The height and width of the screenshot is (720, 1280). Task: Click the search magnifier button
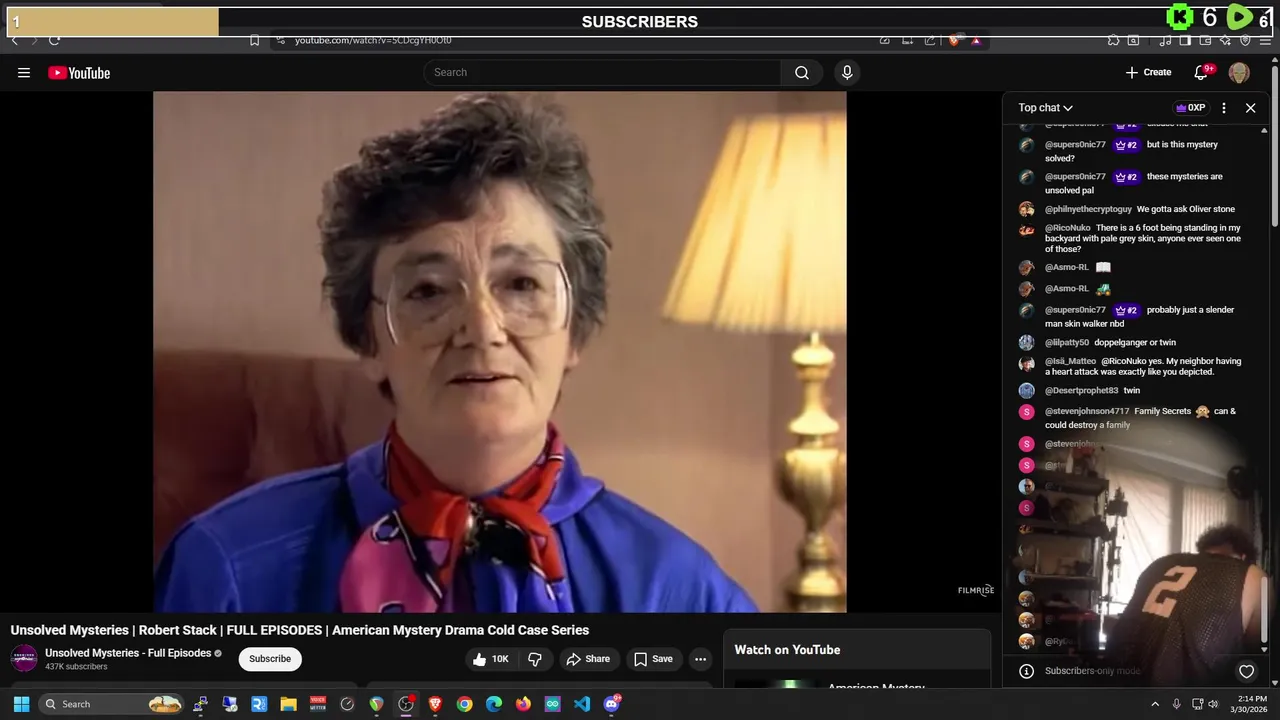pyautogui.click(x=802, y=72)
